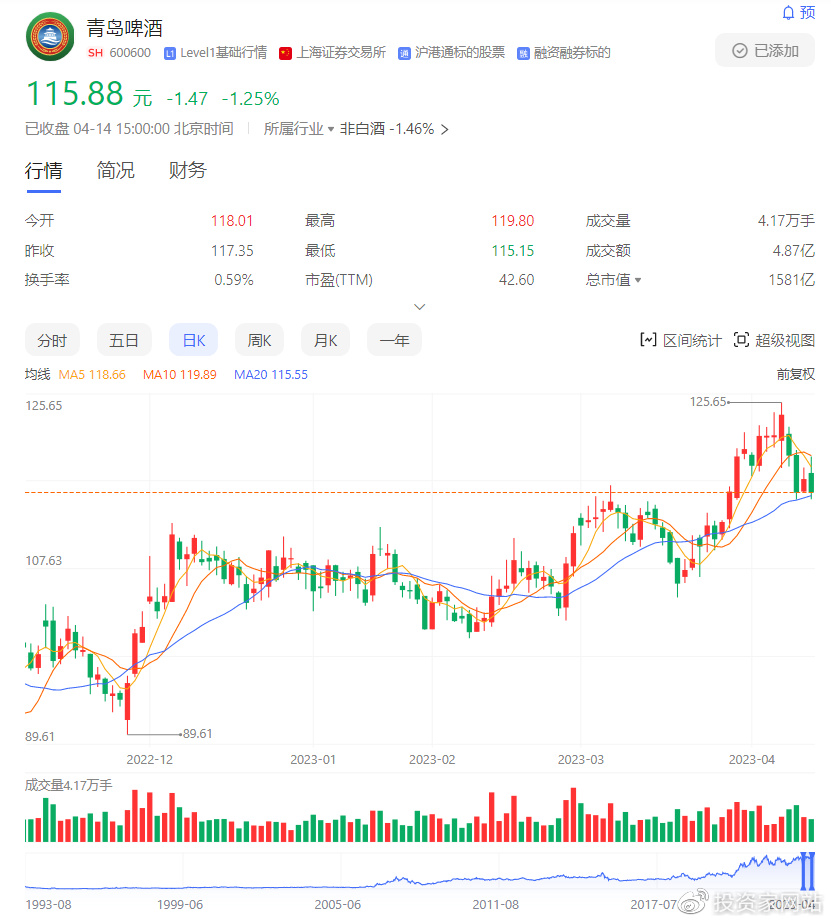Select the 一年 chart period

coord(394,340)
